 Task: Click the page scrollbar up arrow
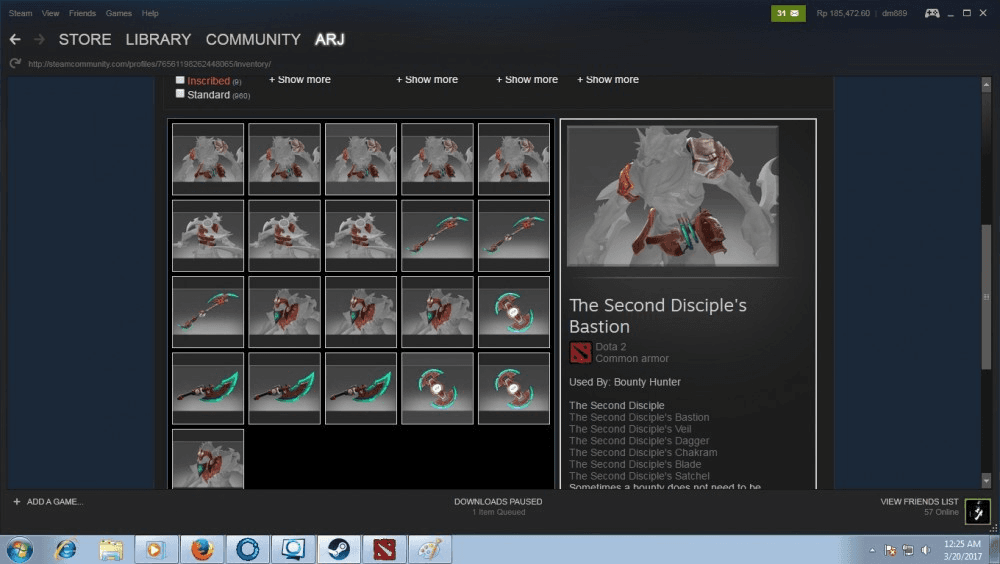pyautogui.click(x=986, y=84)
